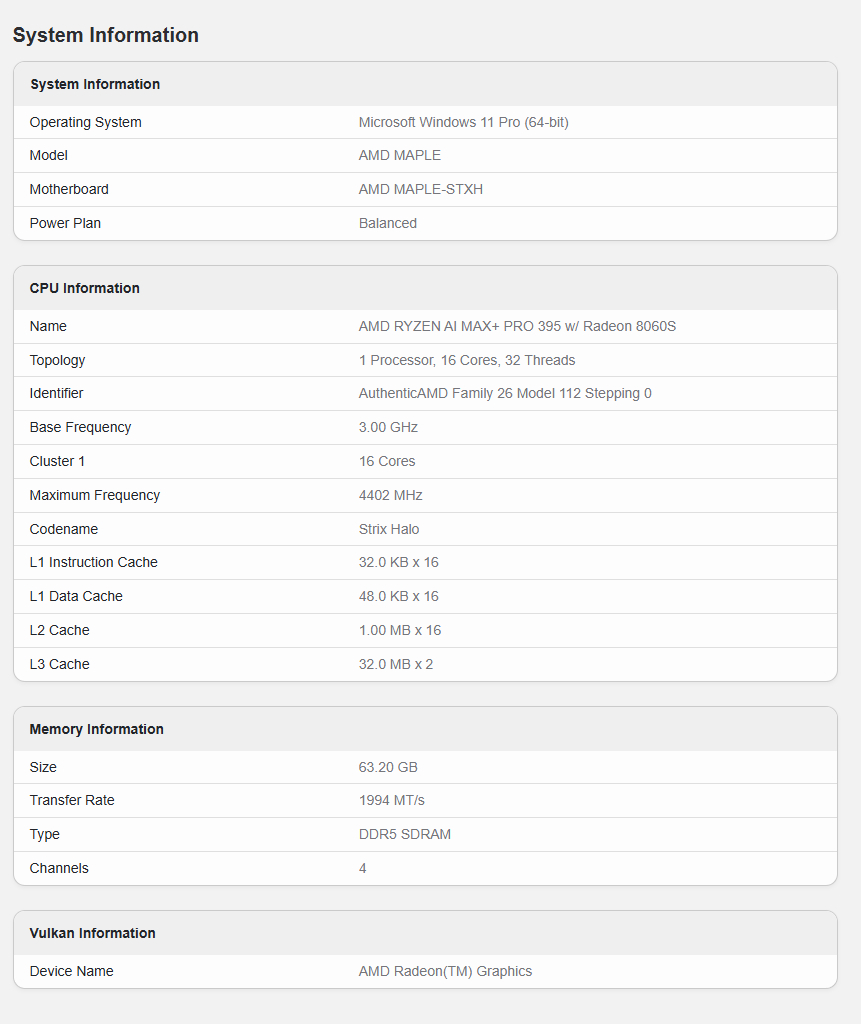This screenshot has height=1024, width=861.
Task: Select the Microsoft Windows 11 Pro value
Action: click(x=463, y=122)
